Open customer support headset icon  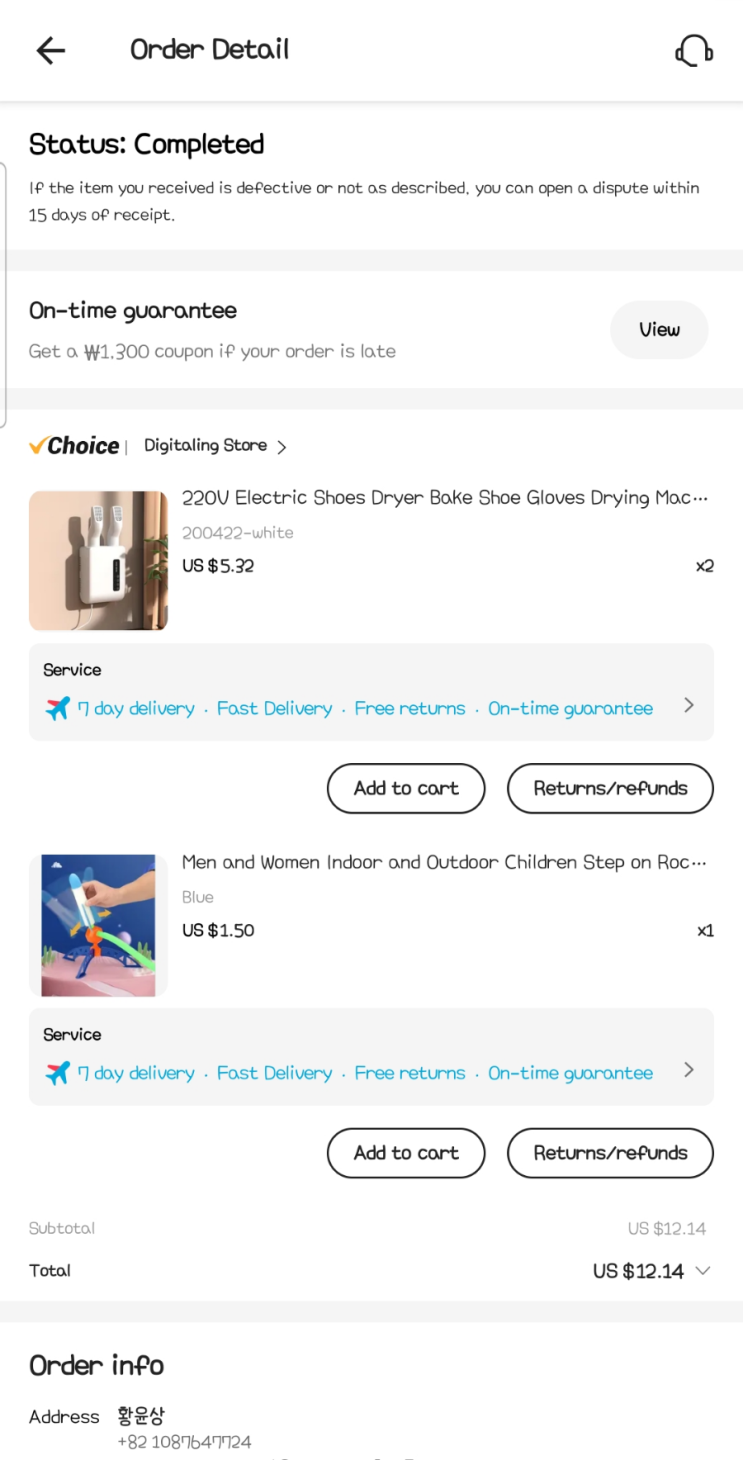[x=693, y=50]
